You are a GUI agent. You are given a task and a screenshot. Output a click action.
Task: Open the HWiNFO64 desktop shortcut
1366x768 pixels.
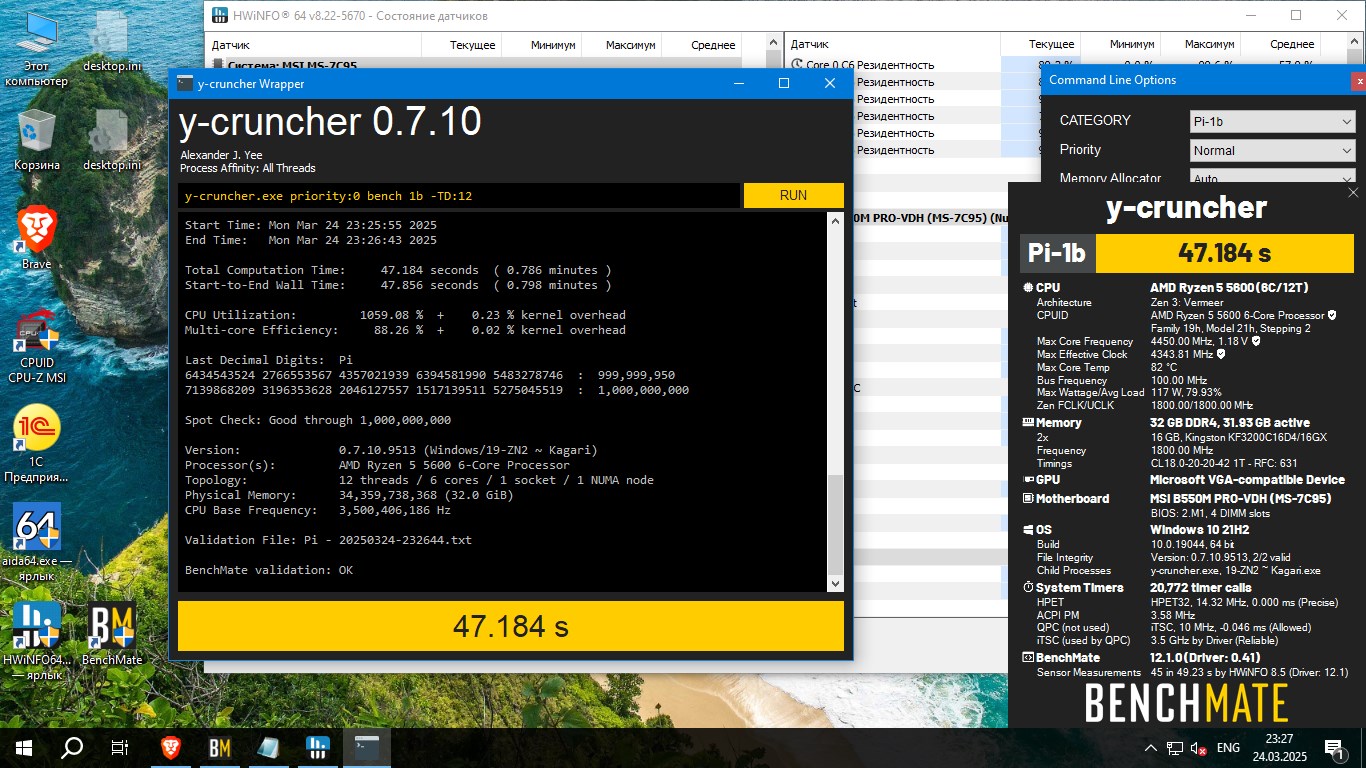point(37,640)
